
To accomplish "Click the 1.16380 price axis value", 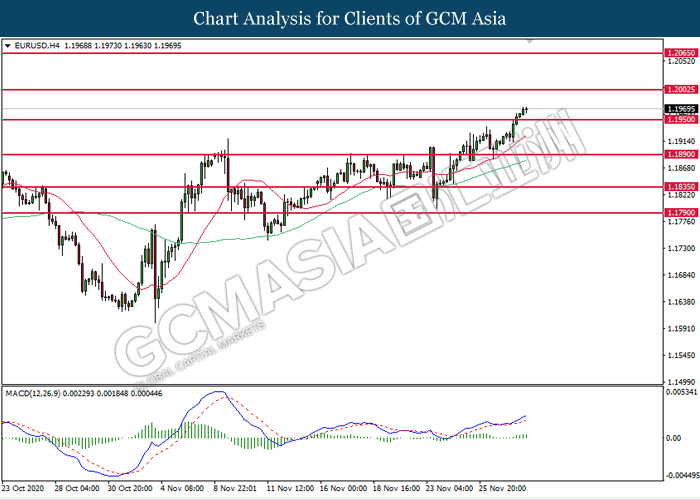I will click(681, 302).
